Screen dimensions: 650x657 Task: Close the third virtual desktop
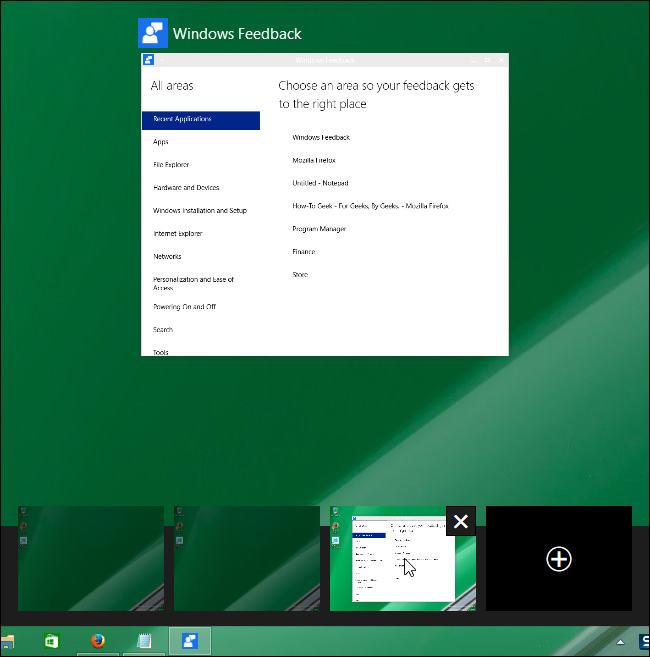tap(461, 521)
